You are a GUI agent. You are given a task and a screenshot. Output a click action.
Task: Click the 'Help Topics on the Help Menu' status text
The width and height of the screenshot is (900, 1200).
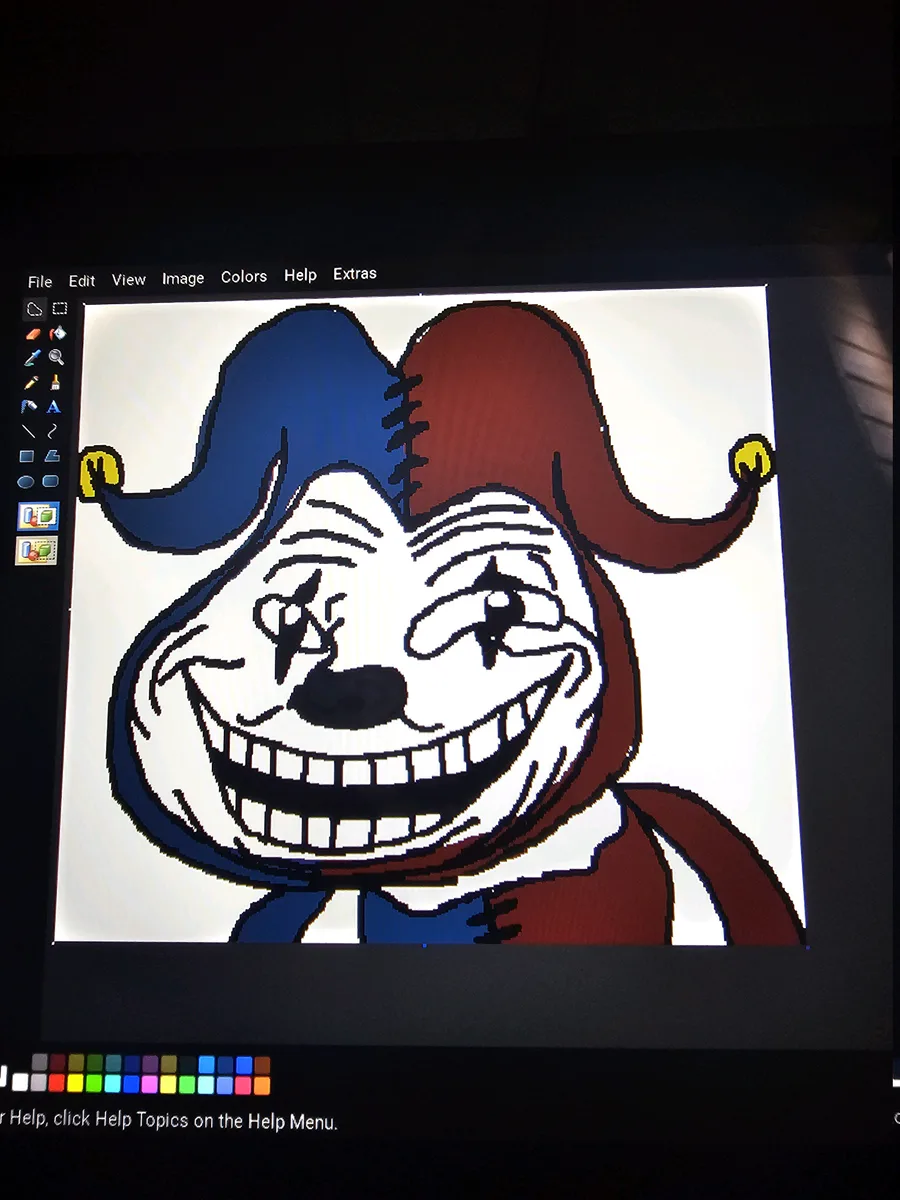(x=215, y=1121)
